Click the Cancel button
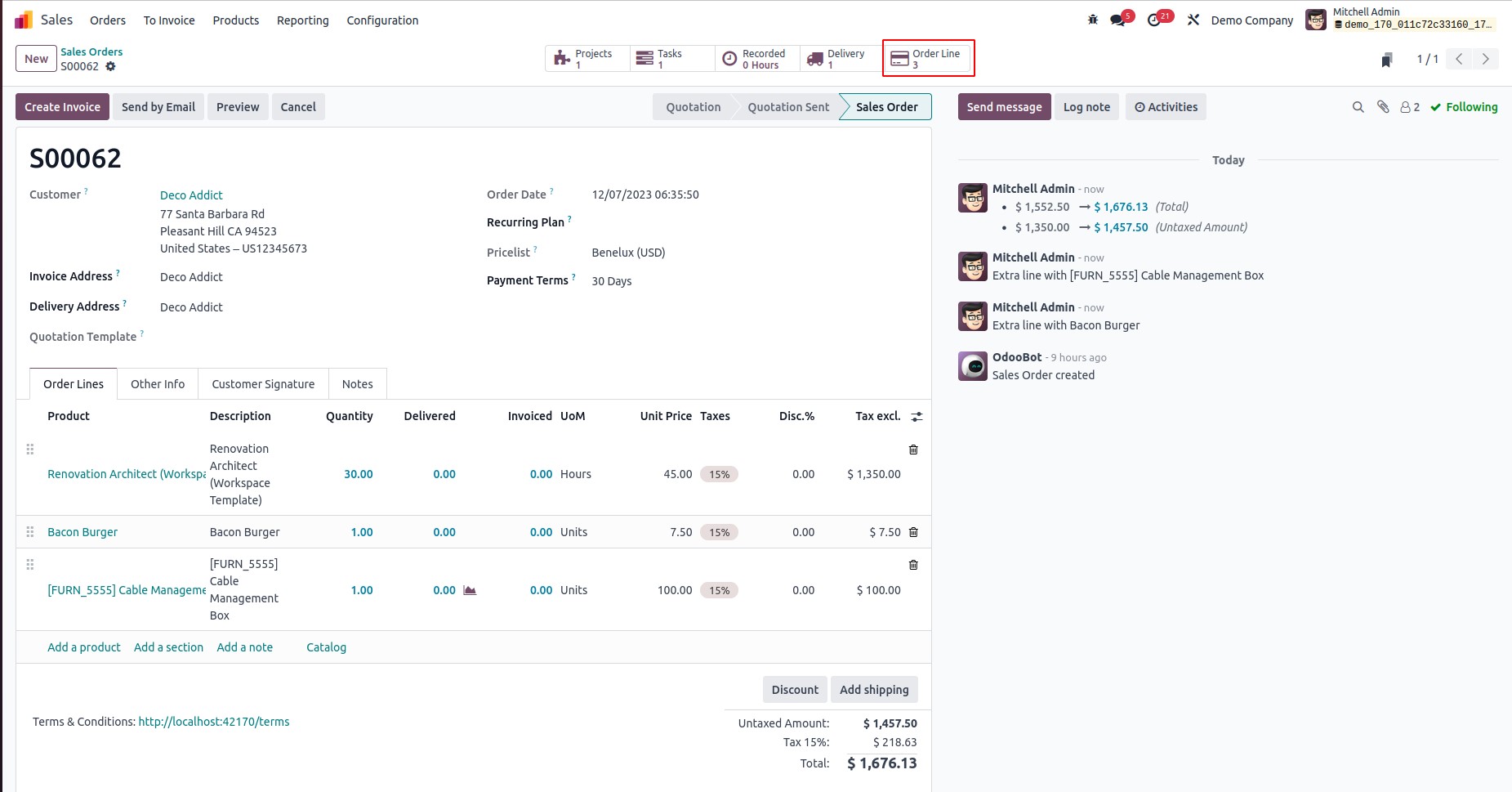Viewport: 1512px width, 792px height. pos(298,107)
